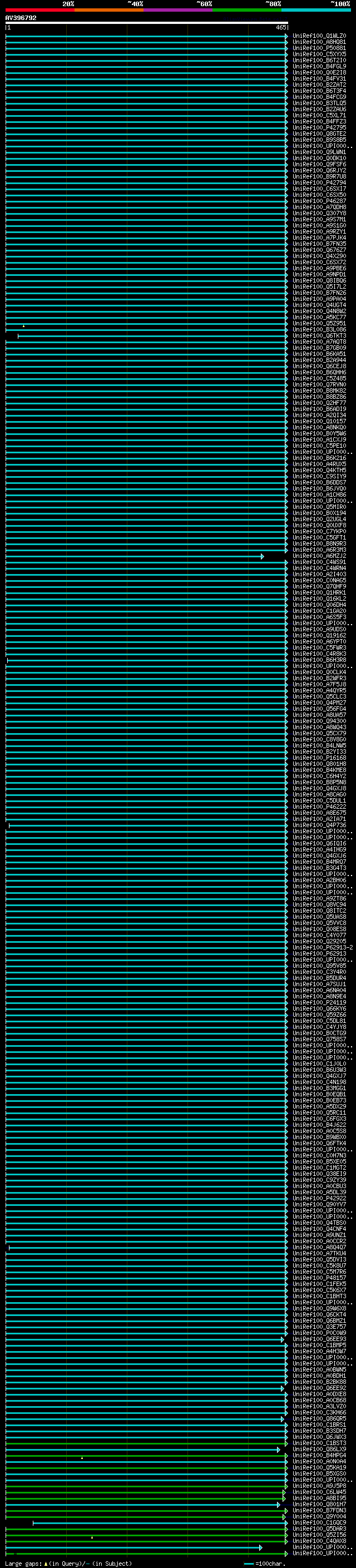Click the UniRef100_Q16KL2 label
356x1568 pixels.
[319, 599]
